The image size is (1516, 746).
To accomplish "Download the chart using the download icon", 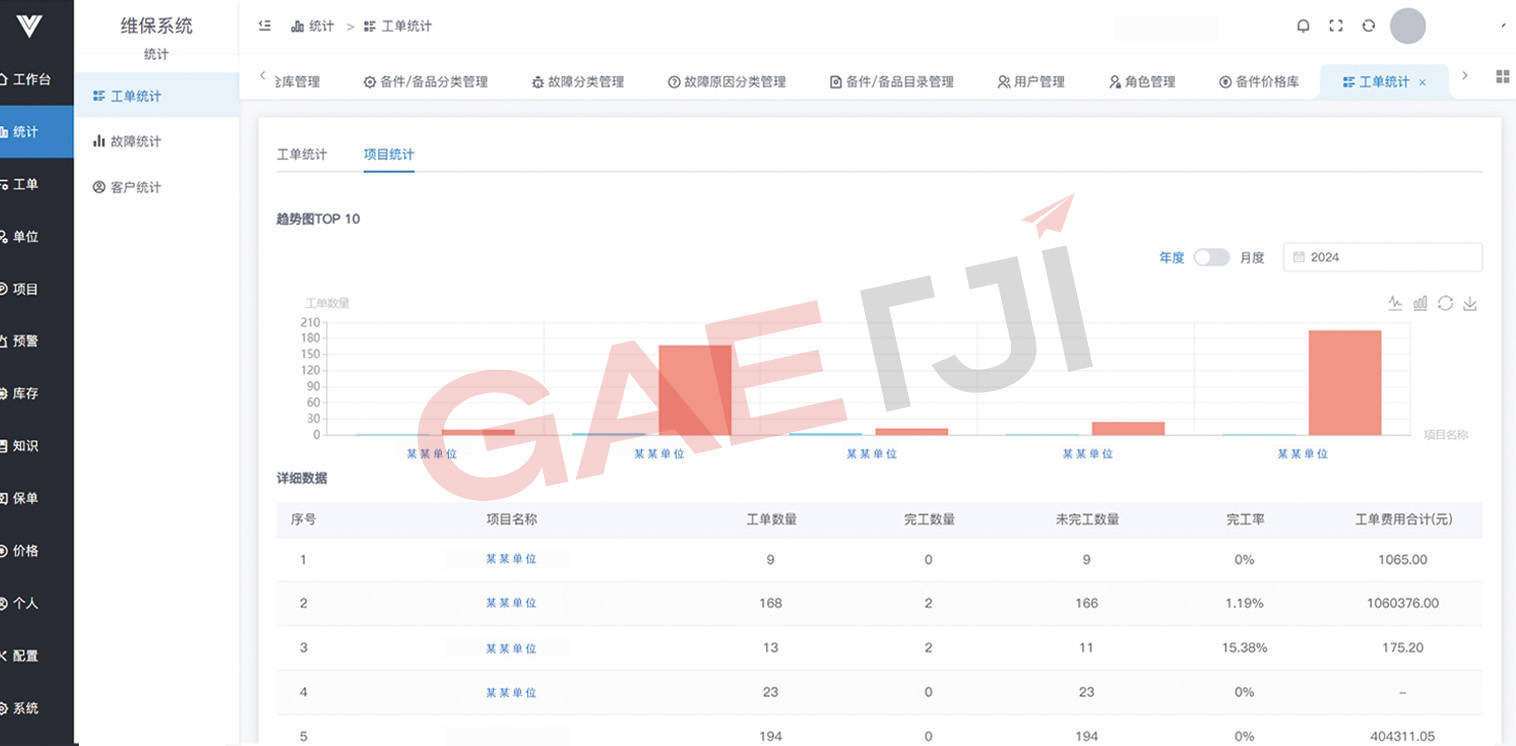I will [1470, 303].
